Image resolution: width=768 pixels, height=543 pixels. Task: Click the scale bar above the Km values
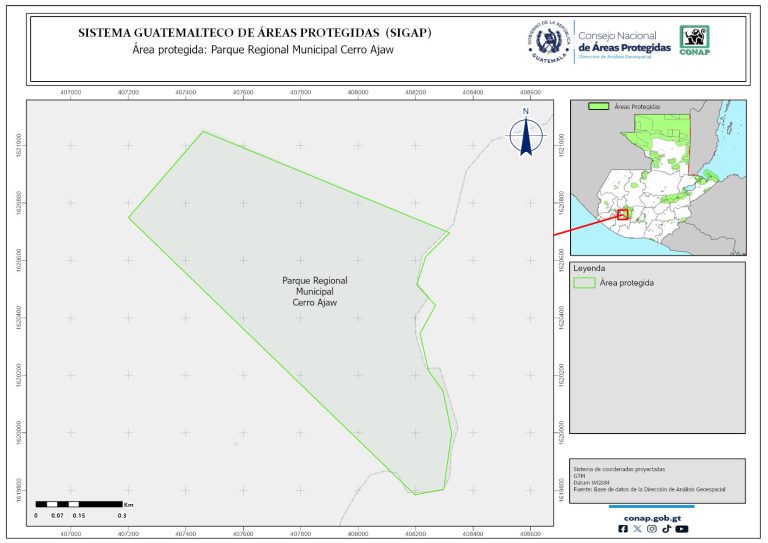pos(78,503)
